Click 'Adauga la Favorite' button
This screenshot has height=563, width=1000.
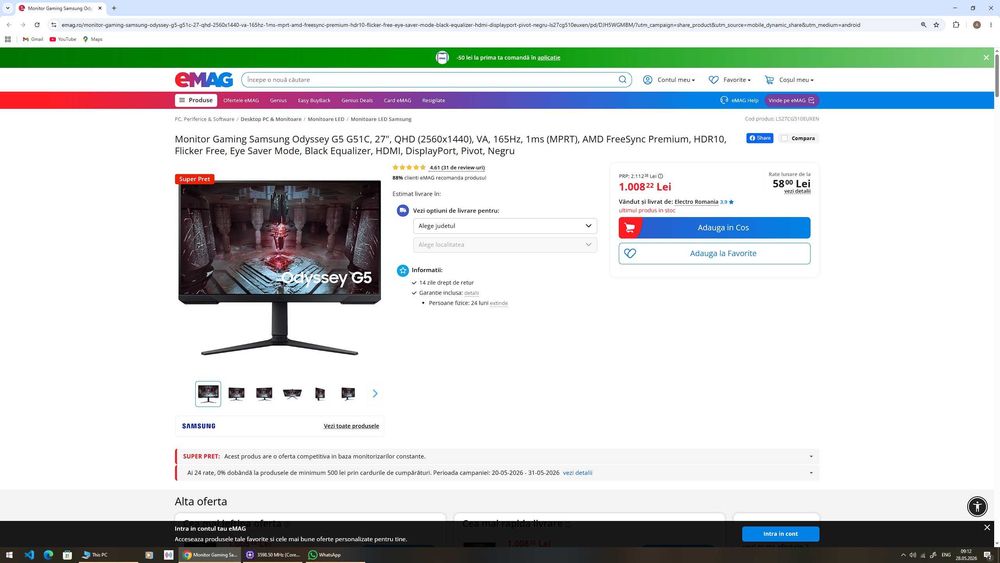714,253
